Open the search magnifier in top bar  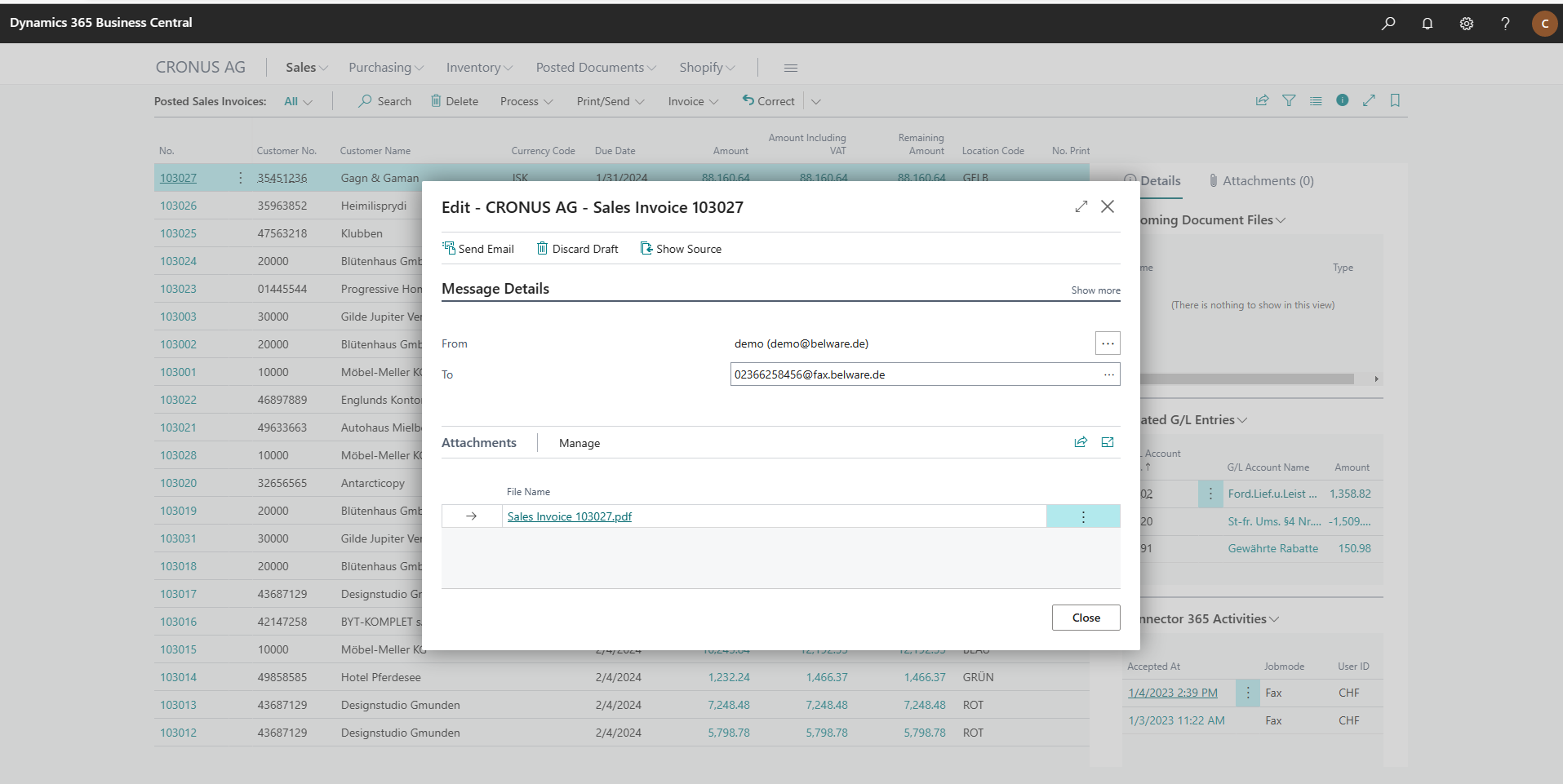tap(1388, 24)
